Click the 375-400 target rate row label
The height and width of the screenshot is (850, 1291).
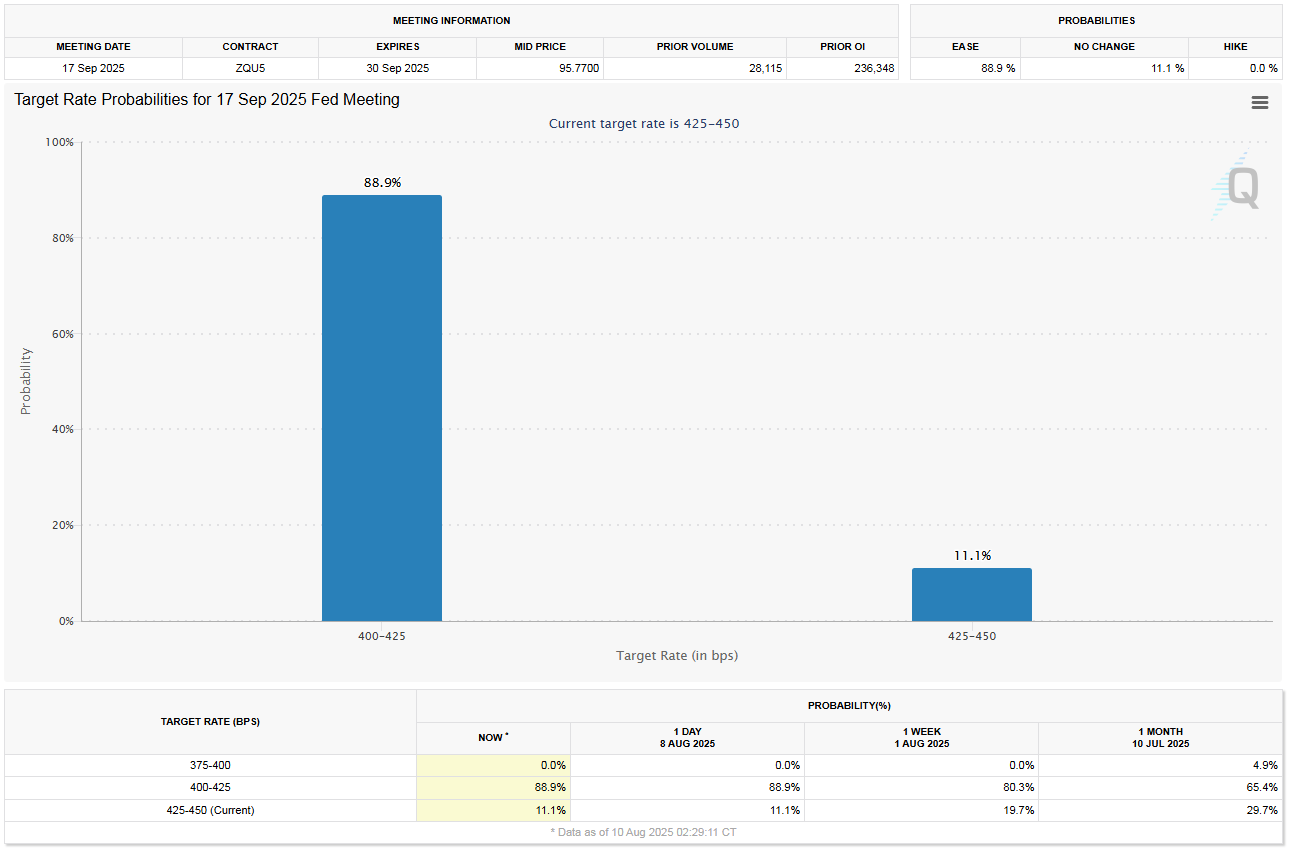pyautogui.click(x=210, y=765)
